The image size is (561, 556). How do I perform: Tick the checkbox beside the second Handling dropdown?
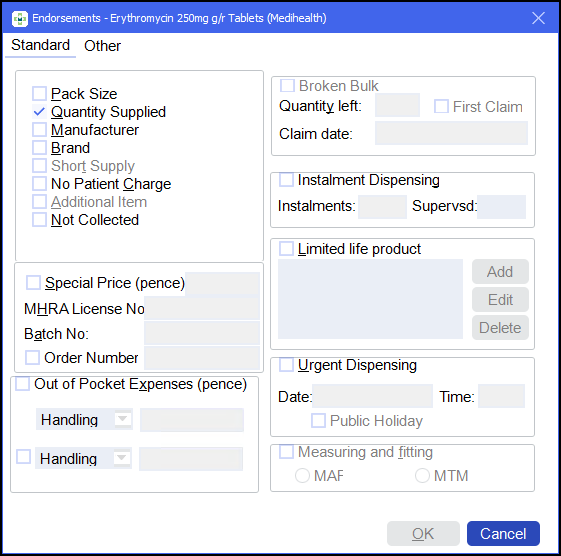coord(24,457)
